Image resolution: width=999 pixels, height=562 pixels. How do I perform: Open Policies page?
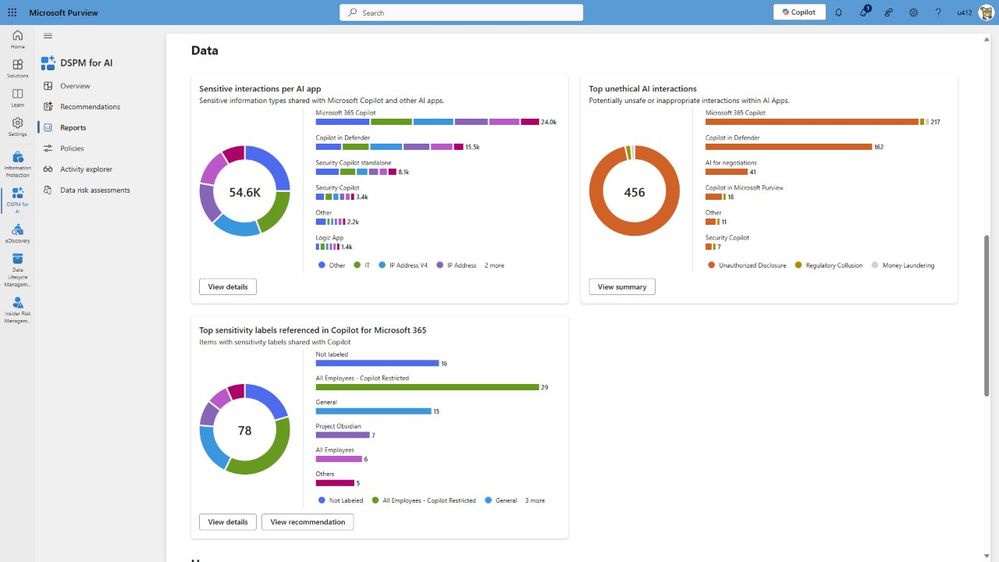72,148
